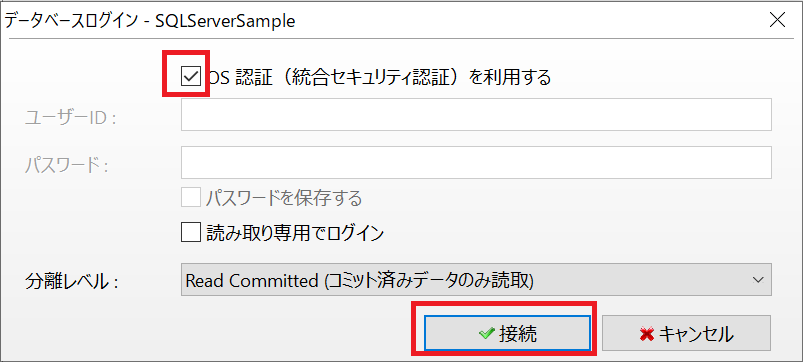Click the green checkmark icon on 接続
Screen dimensions: 803x362
[486, 334]
